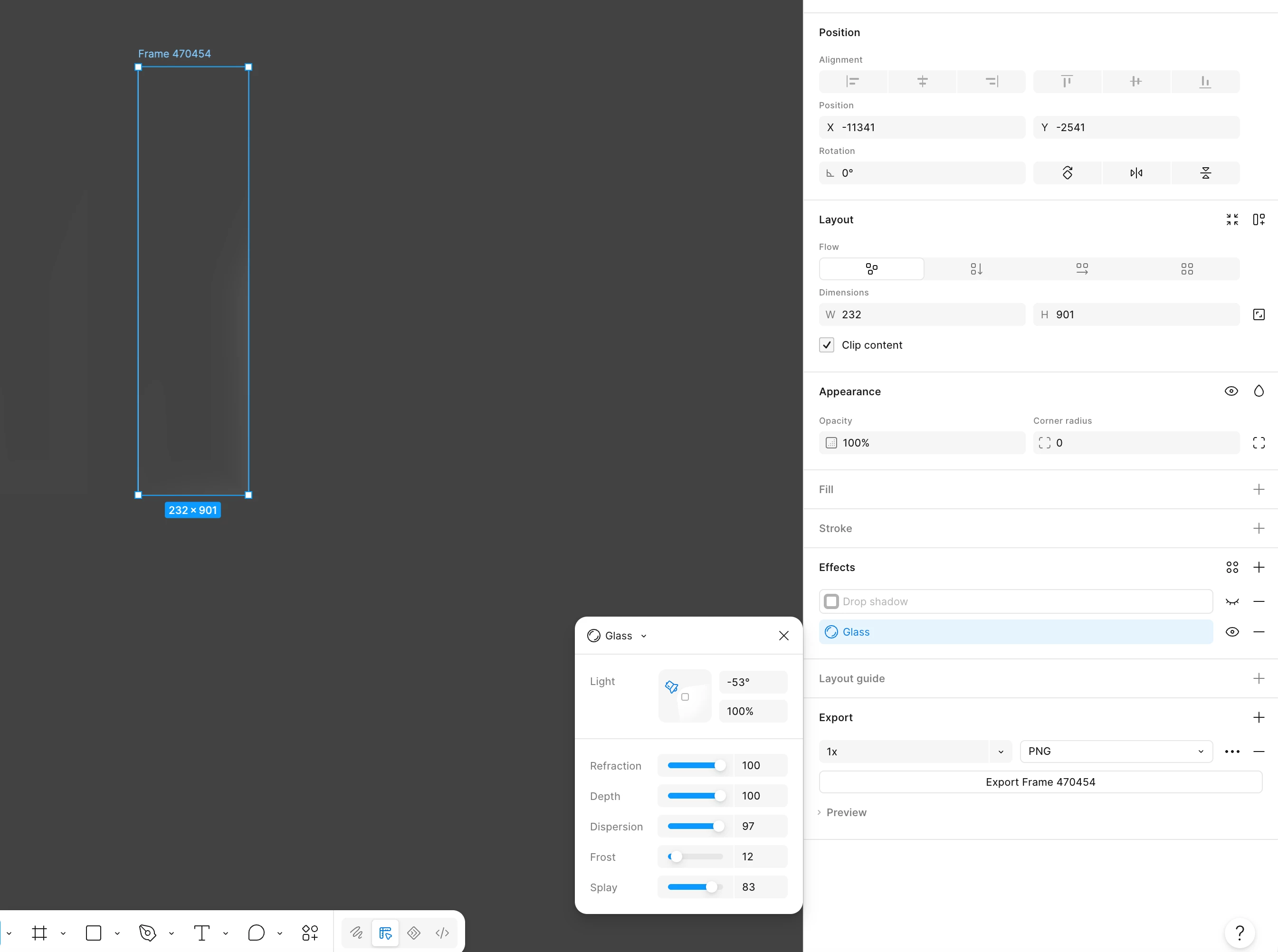
Task: Add a fill to the frame
Action: coord(1259,489)
